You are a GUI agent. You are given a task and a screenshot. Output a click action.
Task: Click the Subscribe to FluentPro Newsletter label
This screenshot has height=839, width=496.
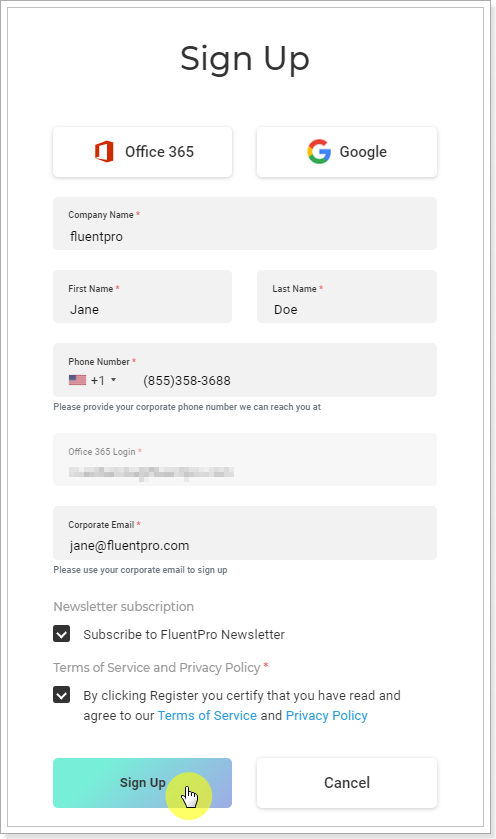184,635
